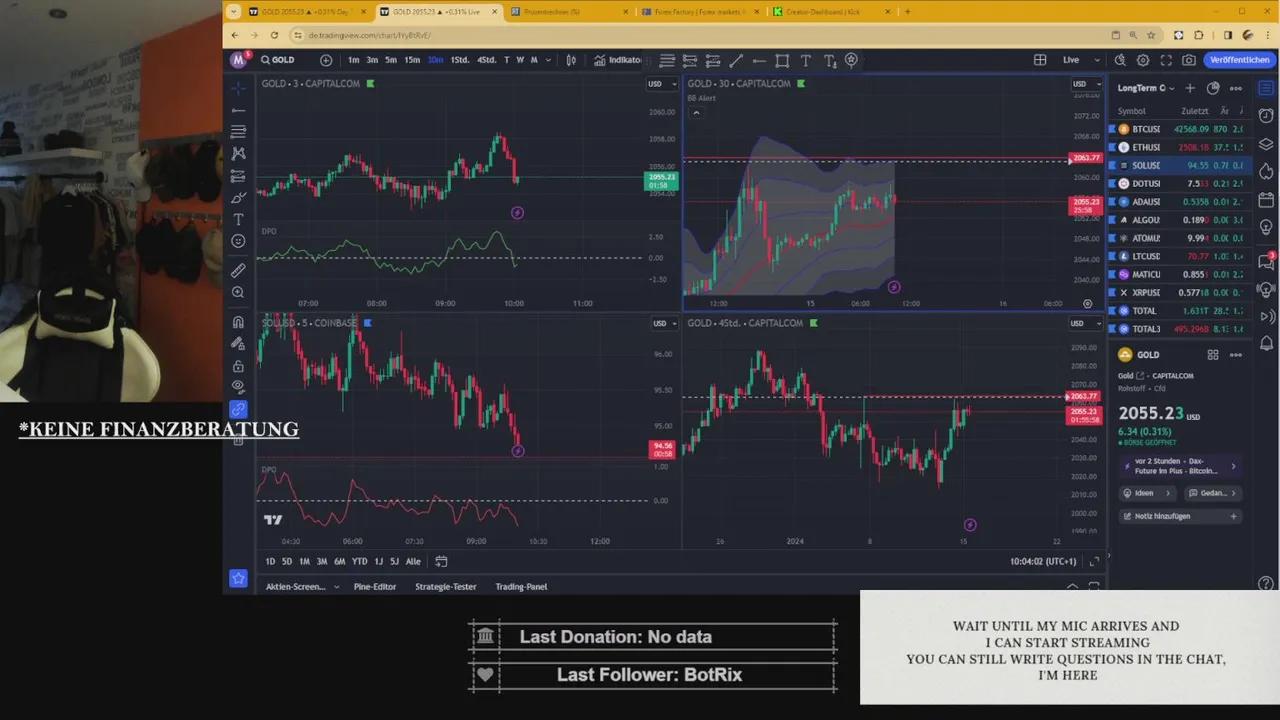
Task: Take a chart snapshot with camera icon
Action: (x=1189, y=60)
